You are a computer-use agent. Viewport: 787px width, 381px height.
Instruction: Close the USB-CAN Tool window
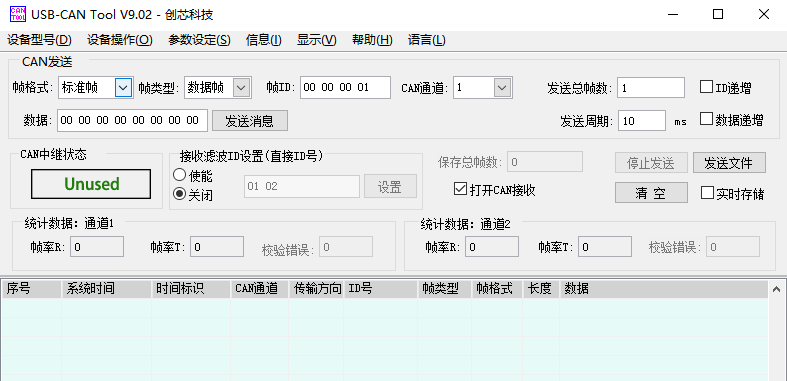click(763, 14)
